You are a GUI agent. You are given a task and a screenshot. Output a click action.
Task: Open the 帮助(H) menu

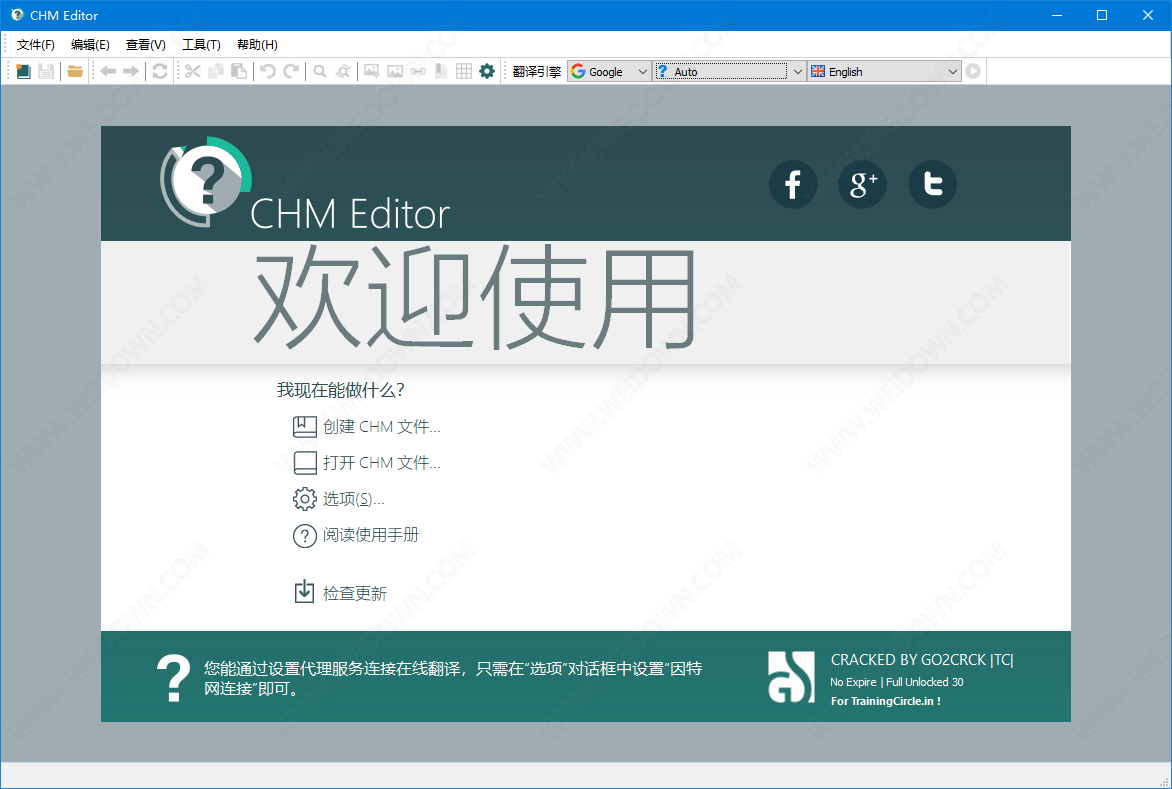click(x=257, y=44)
